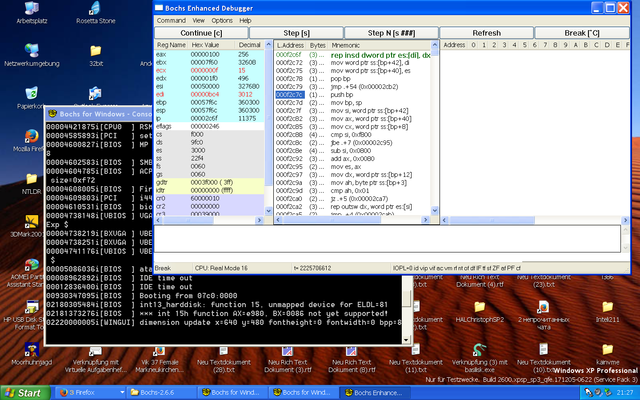This screenshot has width=640, height=400.
Task: Click the CPU: Real Mode 16 status field
Action: click(242, 268)
